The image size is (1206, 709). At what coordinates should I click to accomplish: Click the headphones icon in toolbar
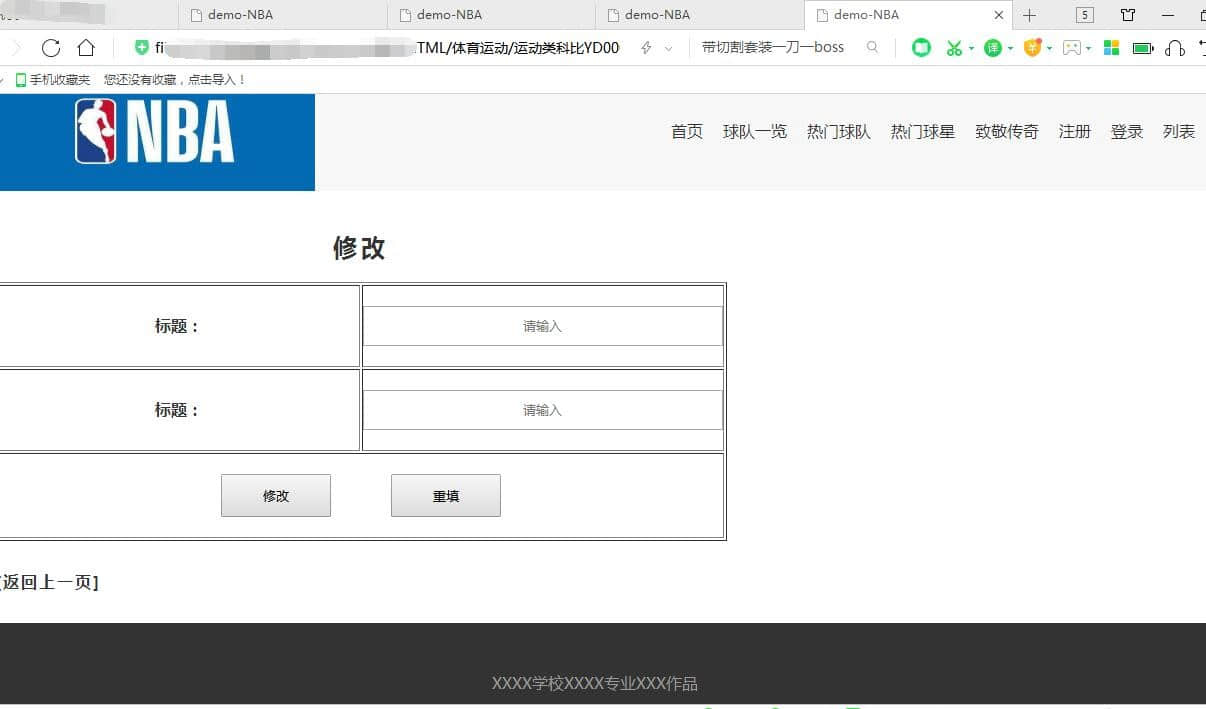(1175, 48)
